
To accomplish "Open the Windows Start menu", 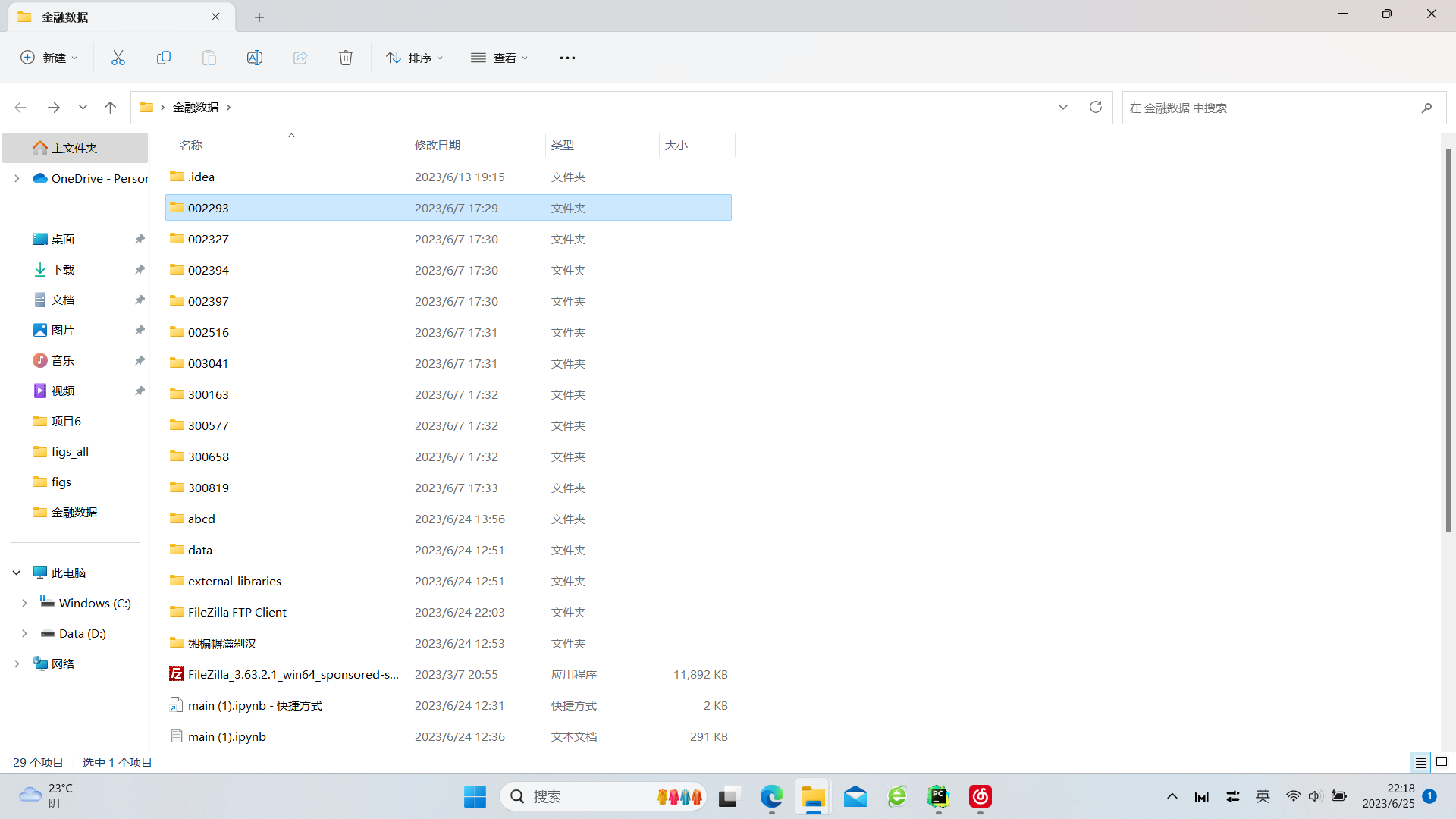I will [475, 796].
